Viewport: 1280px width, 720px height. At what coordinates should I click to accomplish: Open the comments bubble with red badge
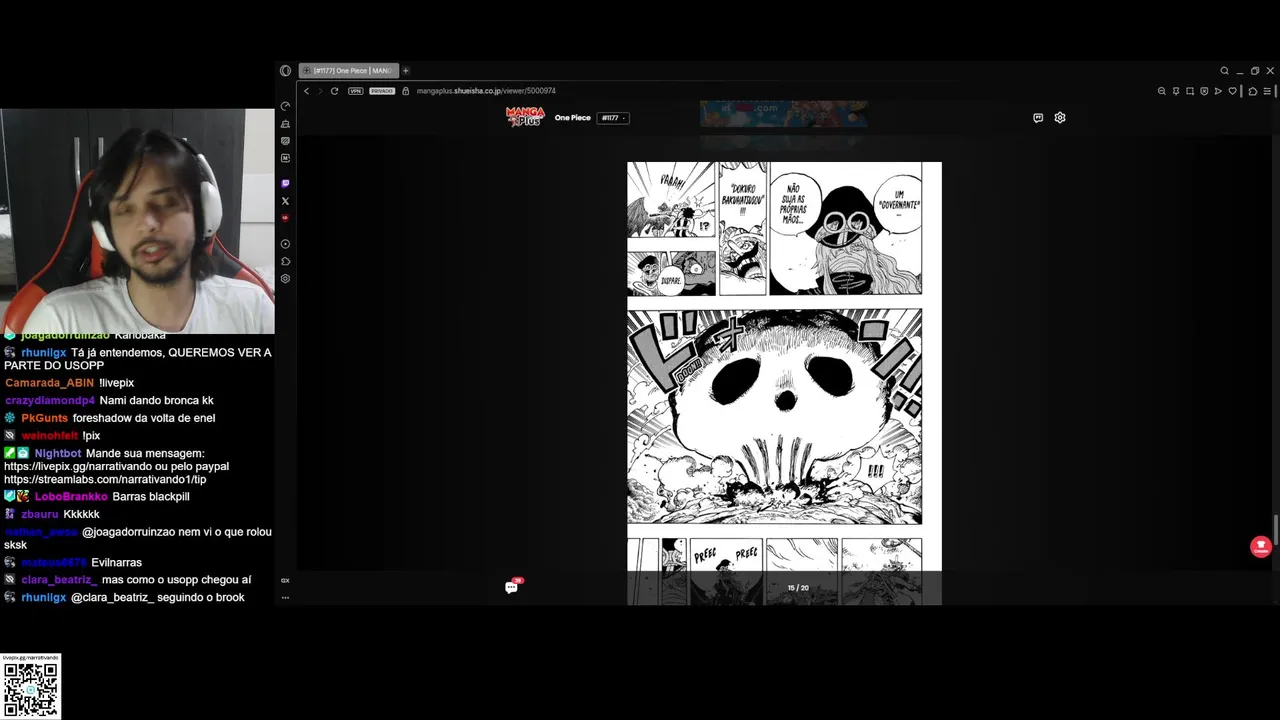pyautogui.click(x=512, y=587)
